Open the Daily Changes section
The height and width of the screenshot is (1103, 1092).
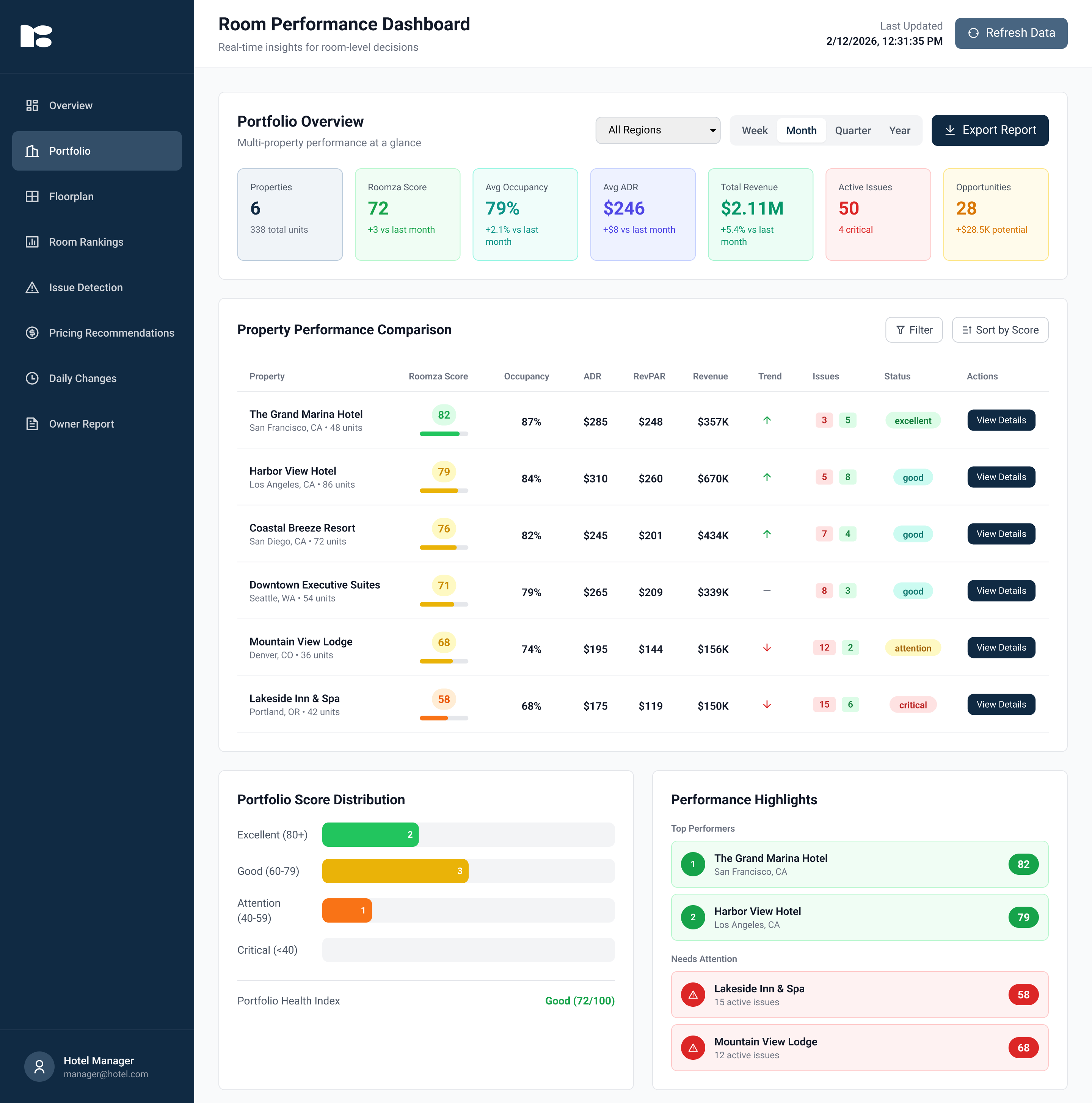click(82, 378)
